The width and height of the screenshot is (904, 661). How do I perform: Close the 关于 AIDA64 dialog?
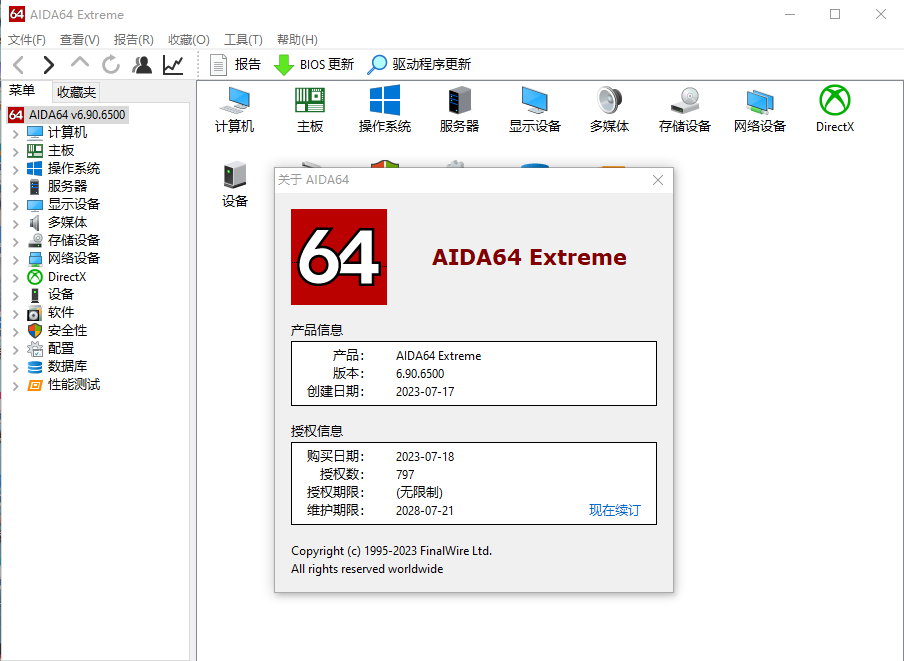click(x=658, y=180)
